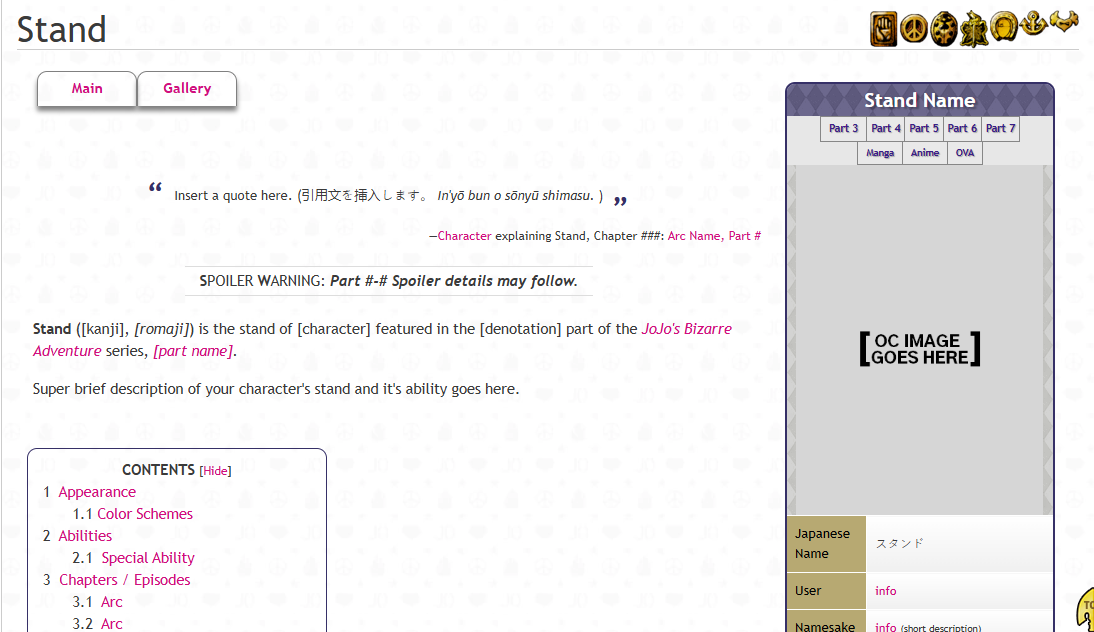Switch to the Gallery tab
This screenshot has height=632, width=1094.
187,89
